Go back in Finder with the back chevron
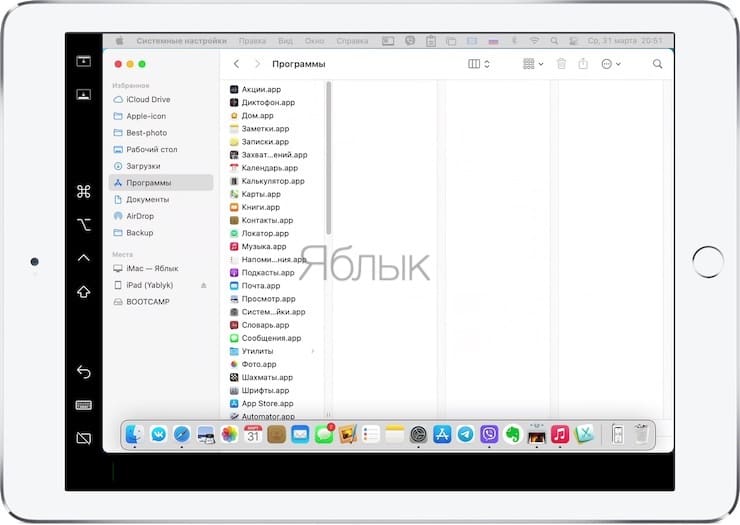The width and height of the screenshot is (740, 525). [x=236, y=64]
